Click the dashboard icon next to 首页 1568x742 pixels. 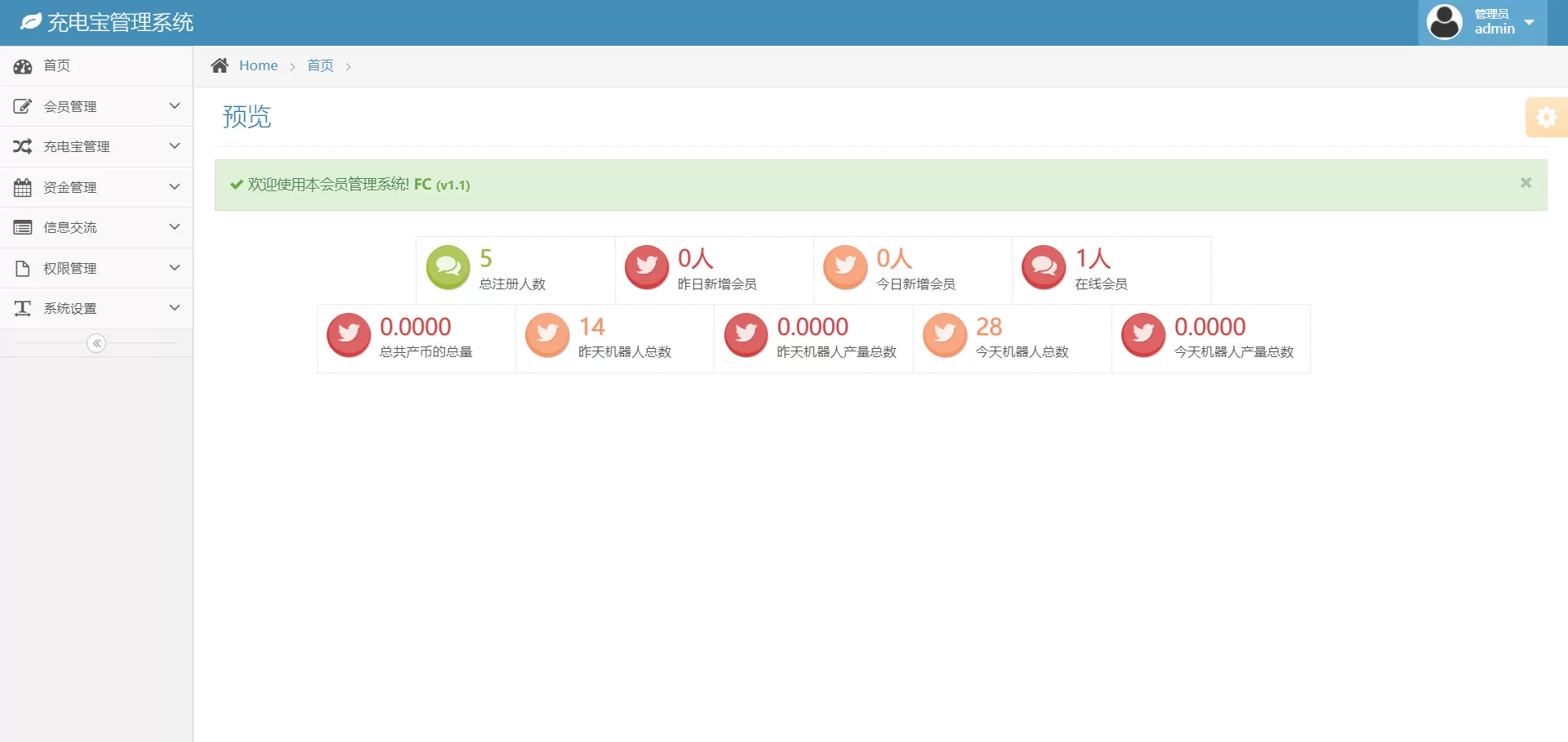coord(23,66)
